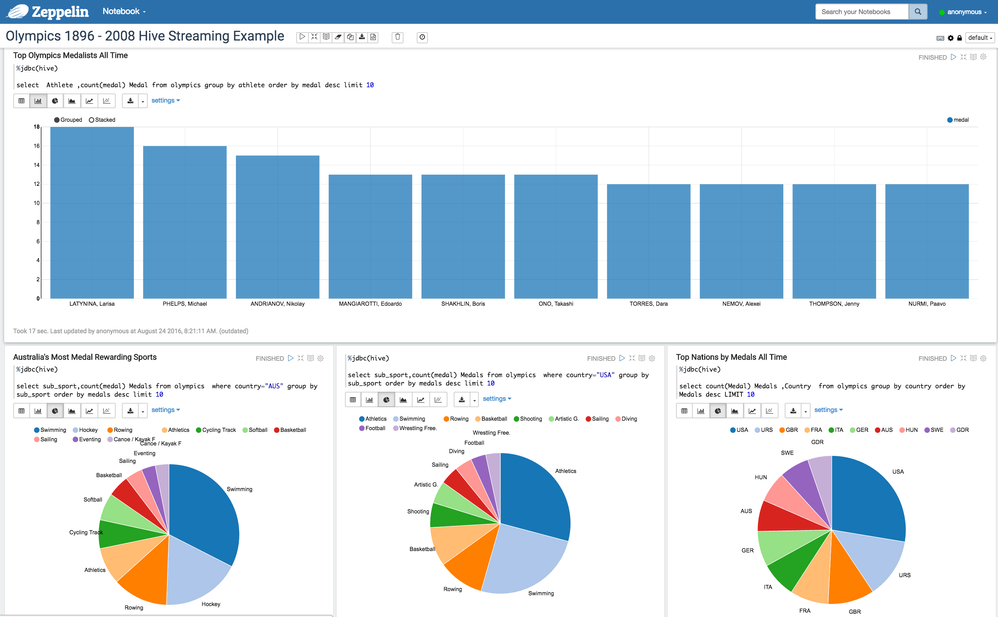Open the cron scheduler clock icon

click(422, 37)
